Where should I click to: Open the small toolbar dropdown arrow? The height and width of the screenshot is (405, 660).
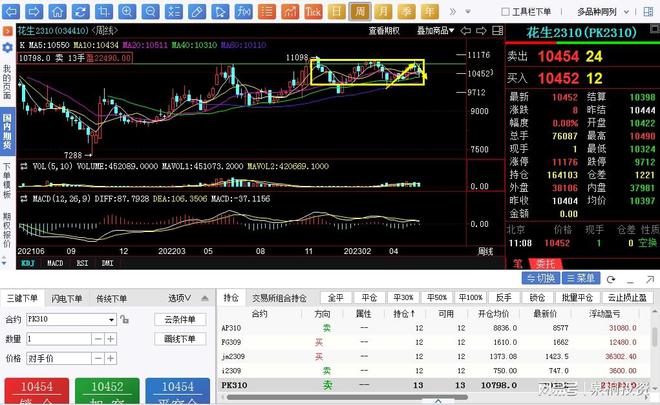(x=468, y=12)
